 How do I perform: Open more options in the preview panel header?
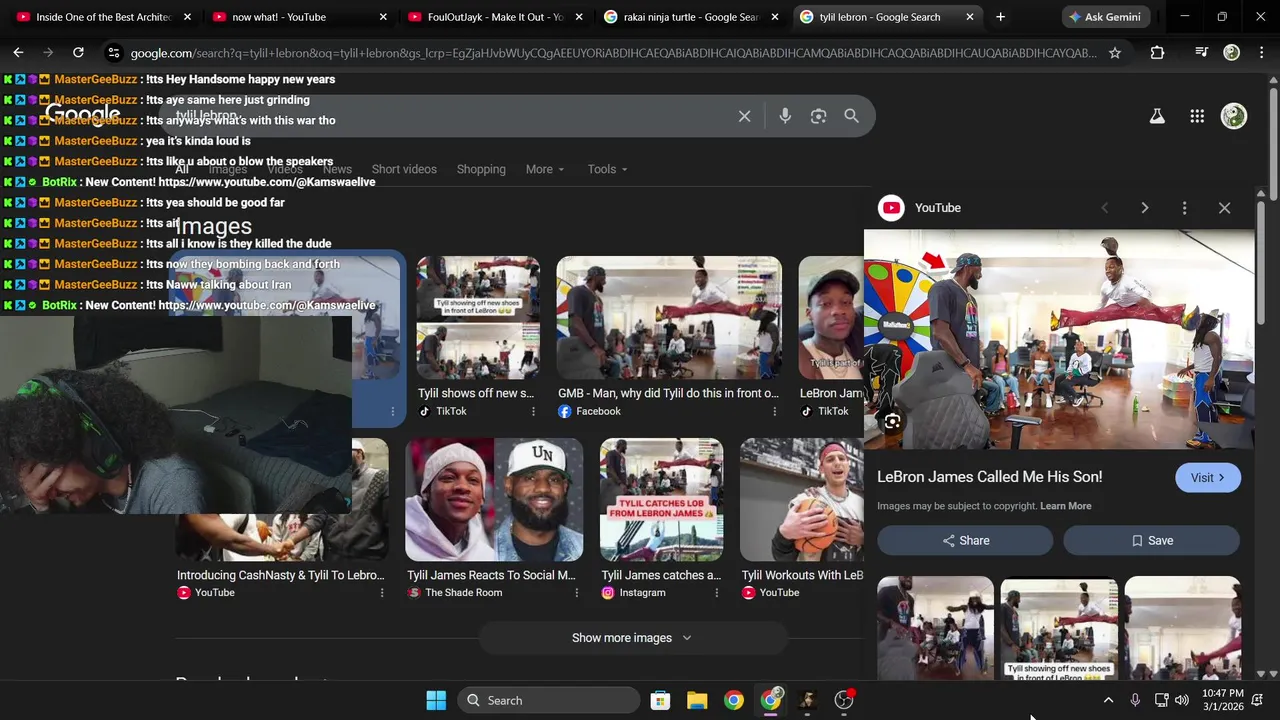1184,208
